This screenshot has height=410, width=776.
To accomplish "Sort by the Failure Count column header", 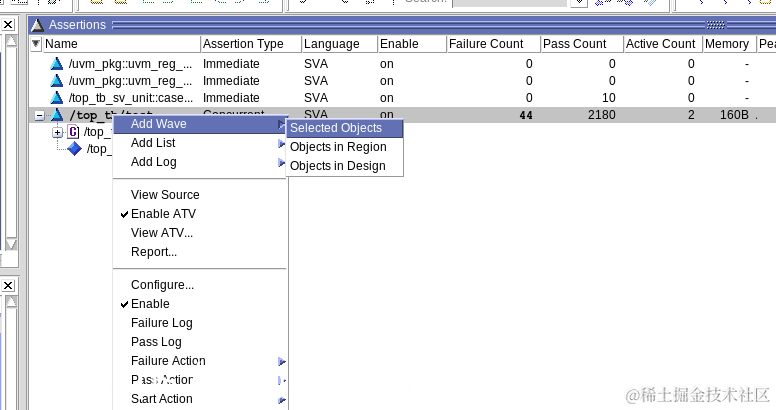I will tap(493, 44).
